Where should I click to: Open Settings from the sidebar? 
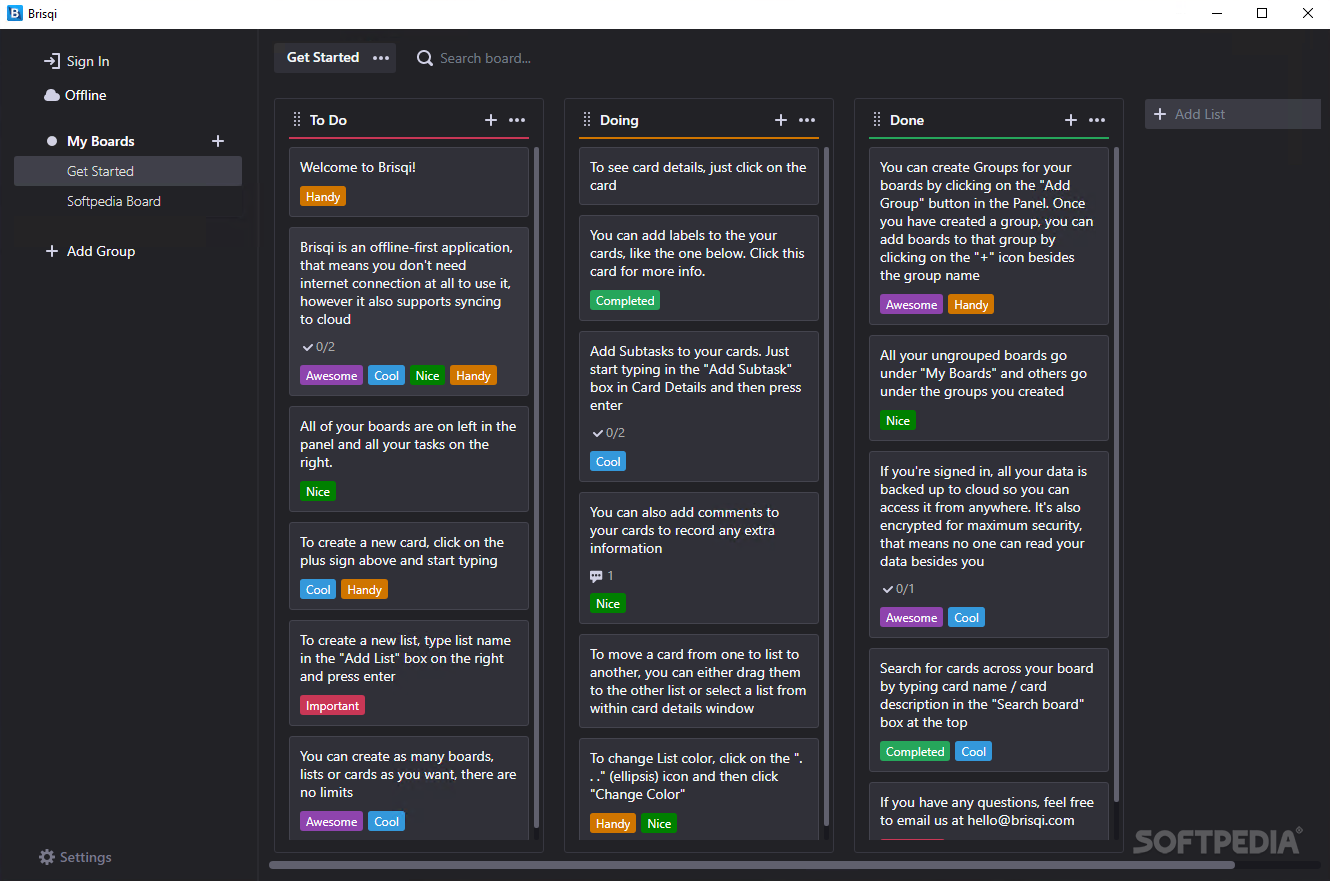pyautogui.click(x=75, y=857)
